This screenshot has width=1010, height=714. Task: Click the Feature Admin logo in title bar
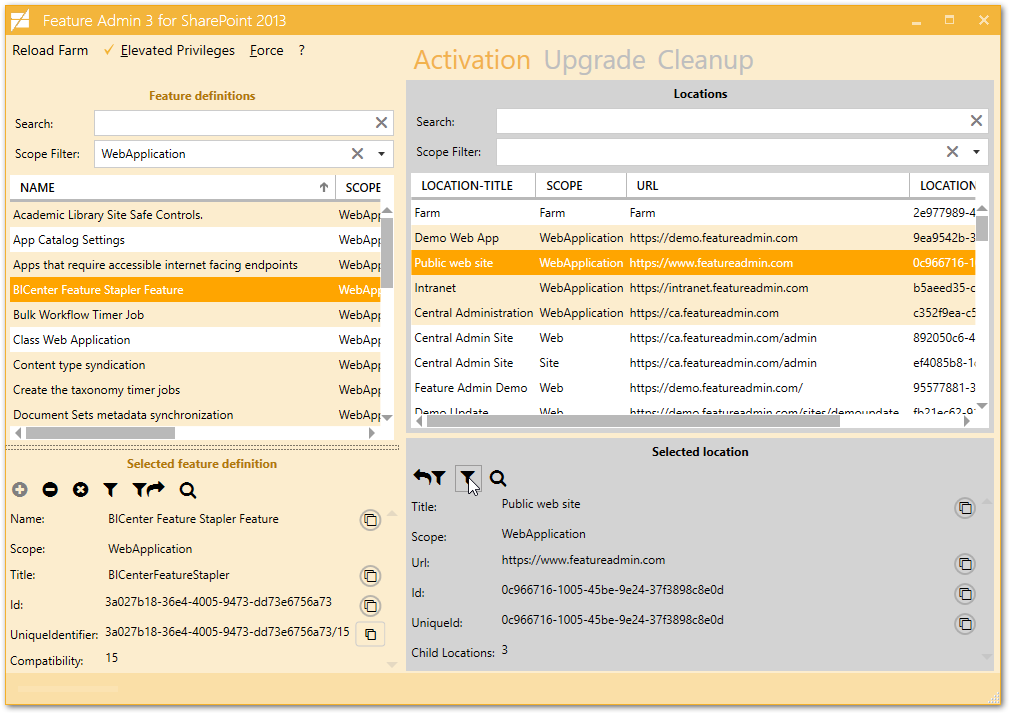pyautogui.click(x=21, y=20)
